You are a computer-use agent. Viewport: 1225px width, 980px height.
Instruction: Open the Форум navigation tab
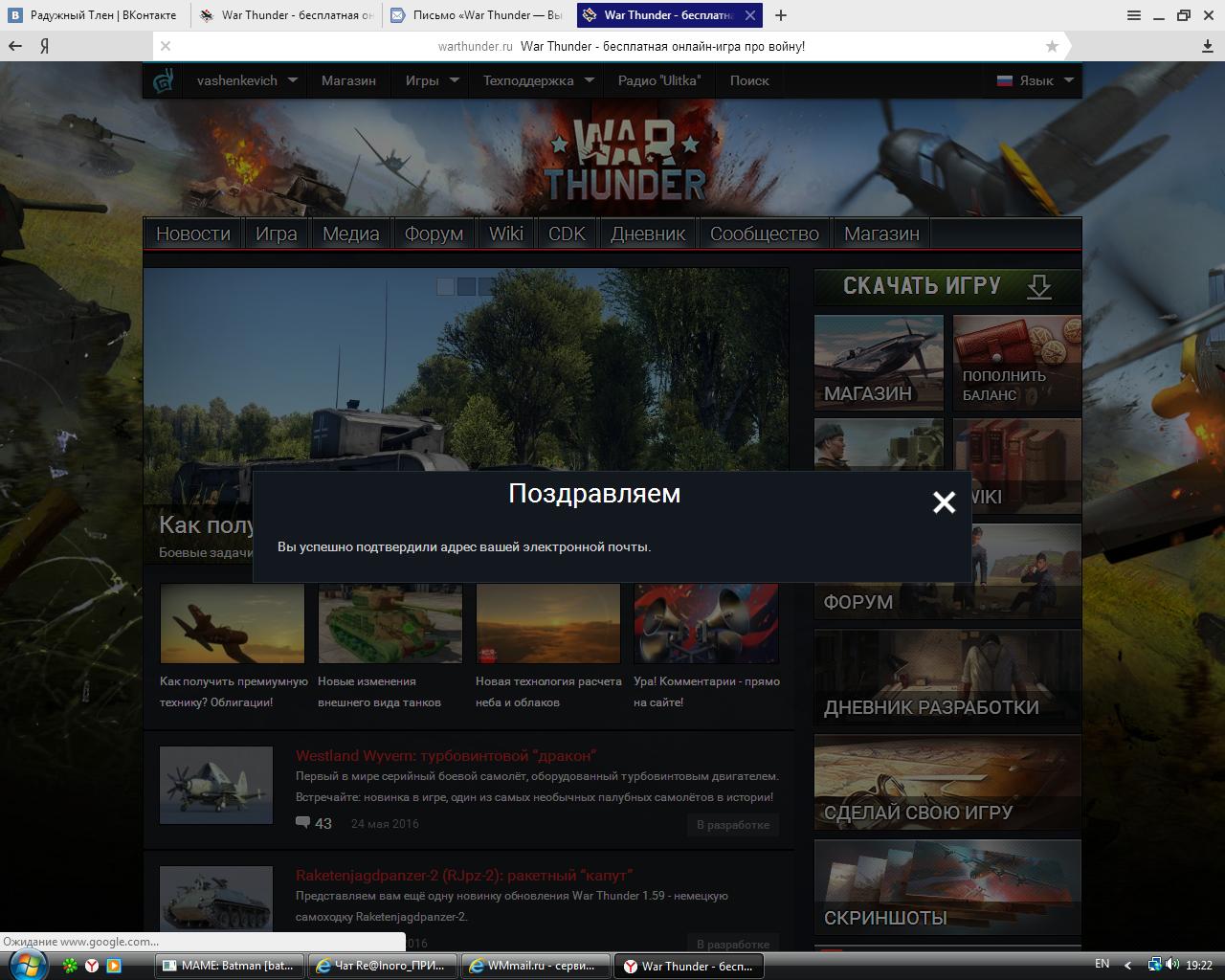pos(434,234)
